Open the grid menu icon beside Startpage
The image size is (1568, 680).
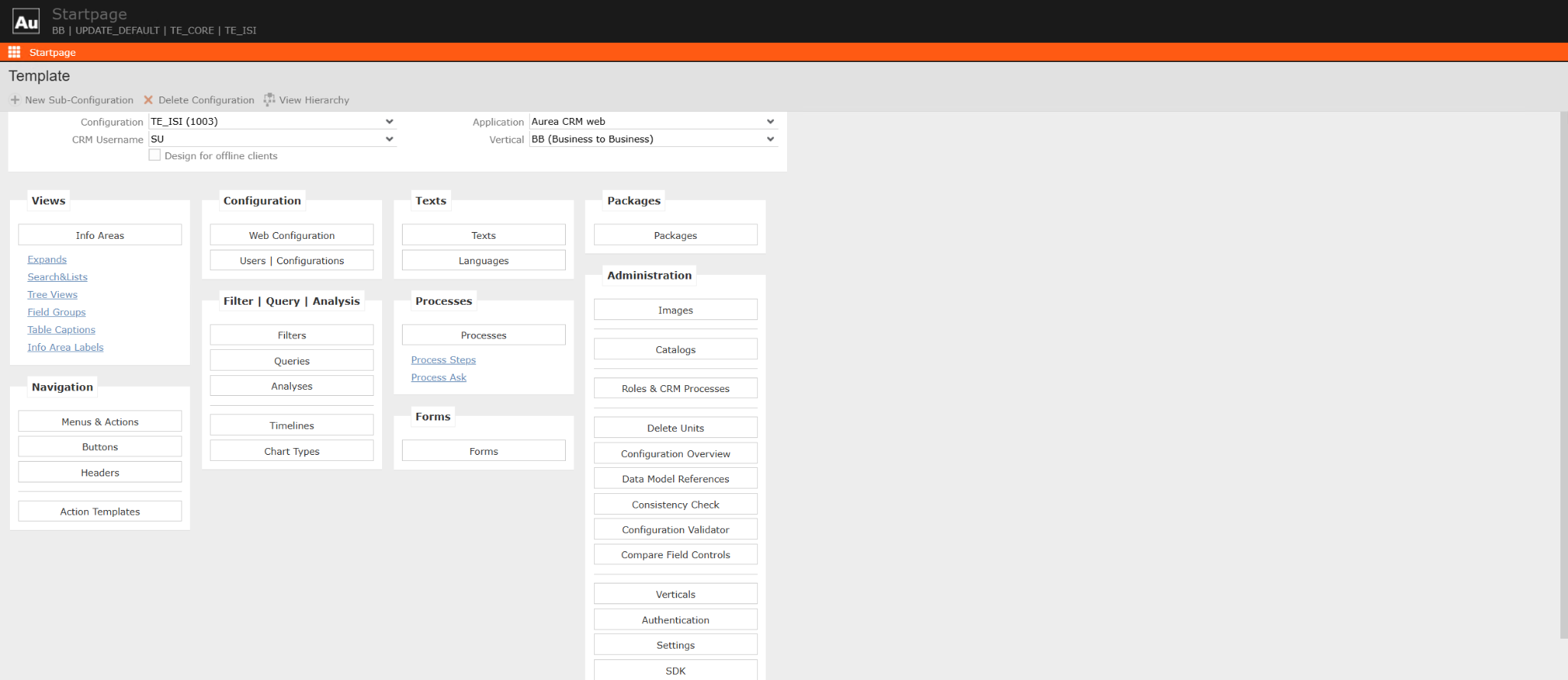[x=14, y=52]
